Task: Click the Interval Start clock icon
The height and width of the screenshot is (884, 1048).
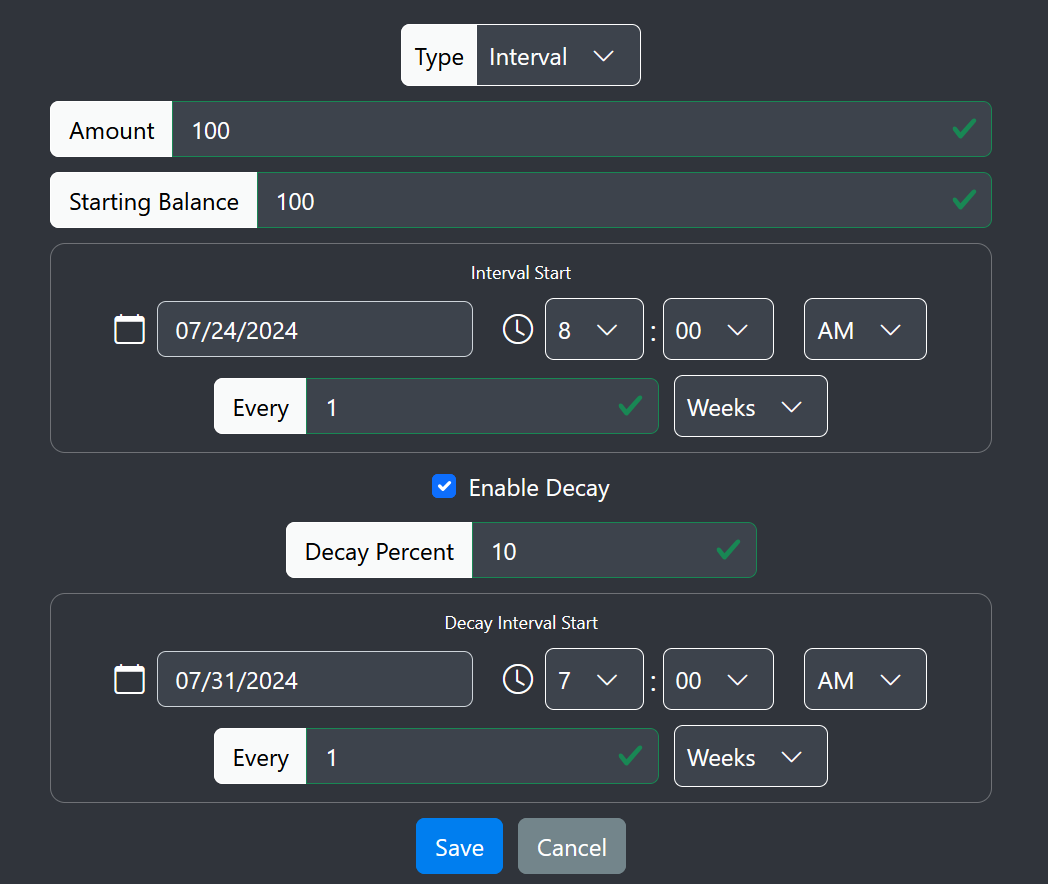Action: point(517,328)
